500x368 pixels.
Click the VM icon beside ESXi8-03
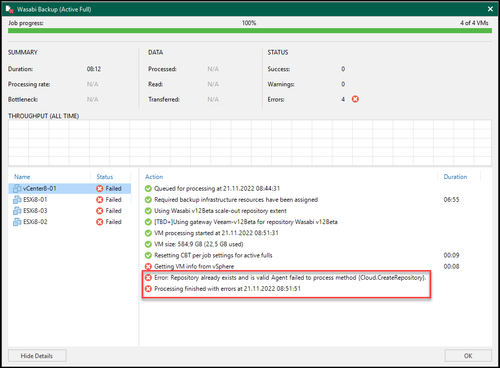point(17,211)
